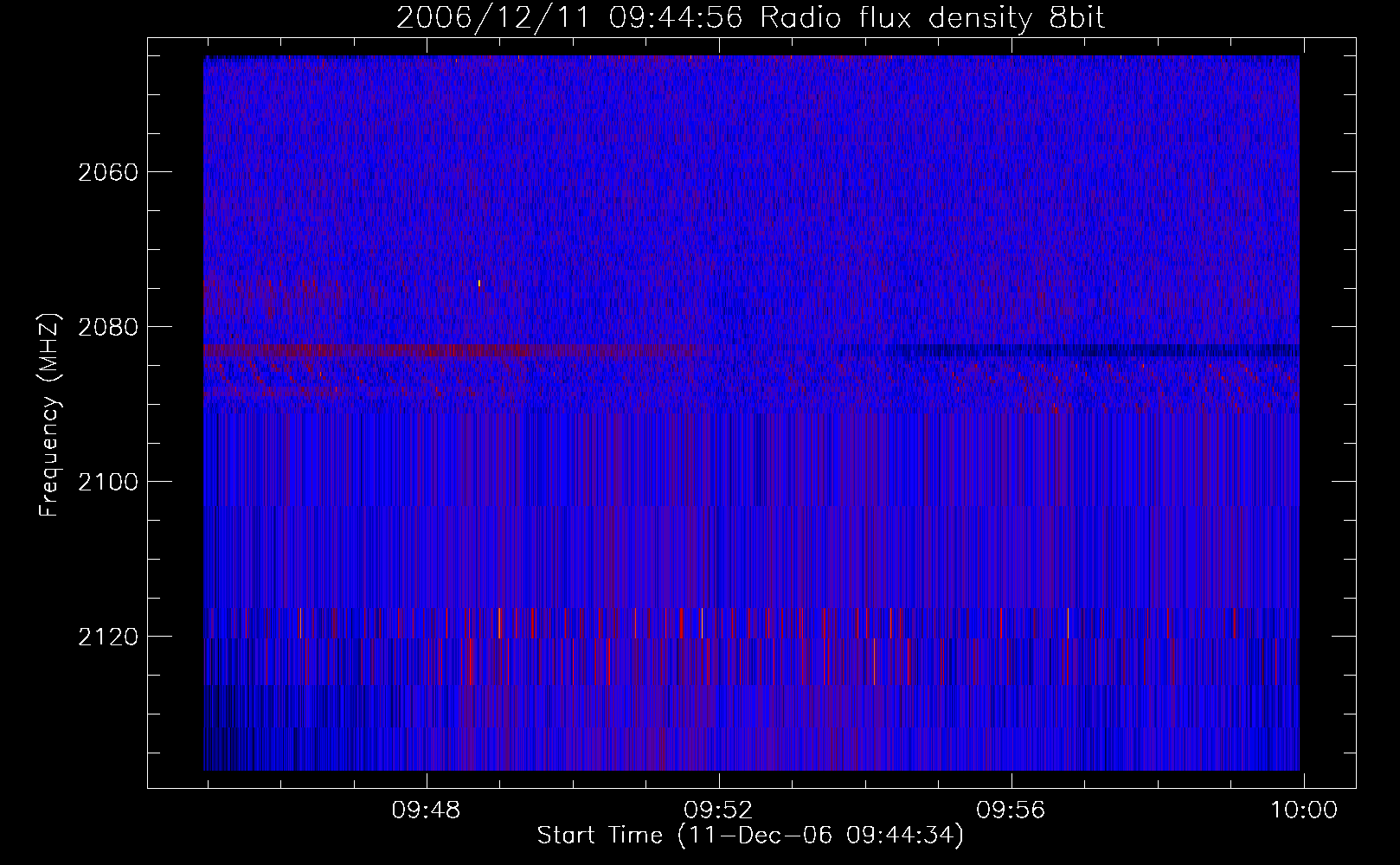Click the 'Frequency (MHZ)' axis title
The image size is (1400, 865).
pyautogui.click(x=50, y=415)
